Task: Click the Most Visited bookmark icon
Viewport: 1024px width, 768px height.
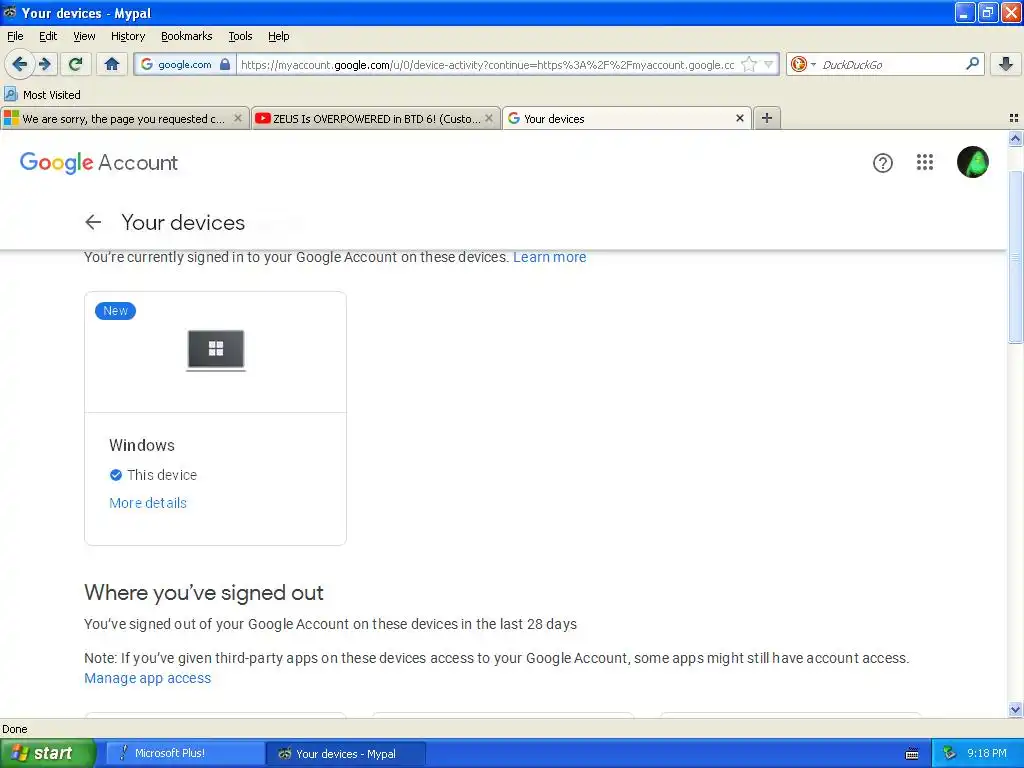Action: coord(10,94)
